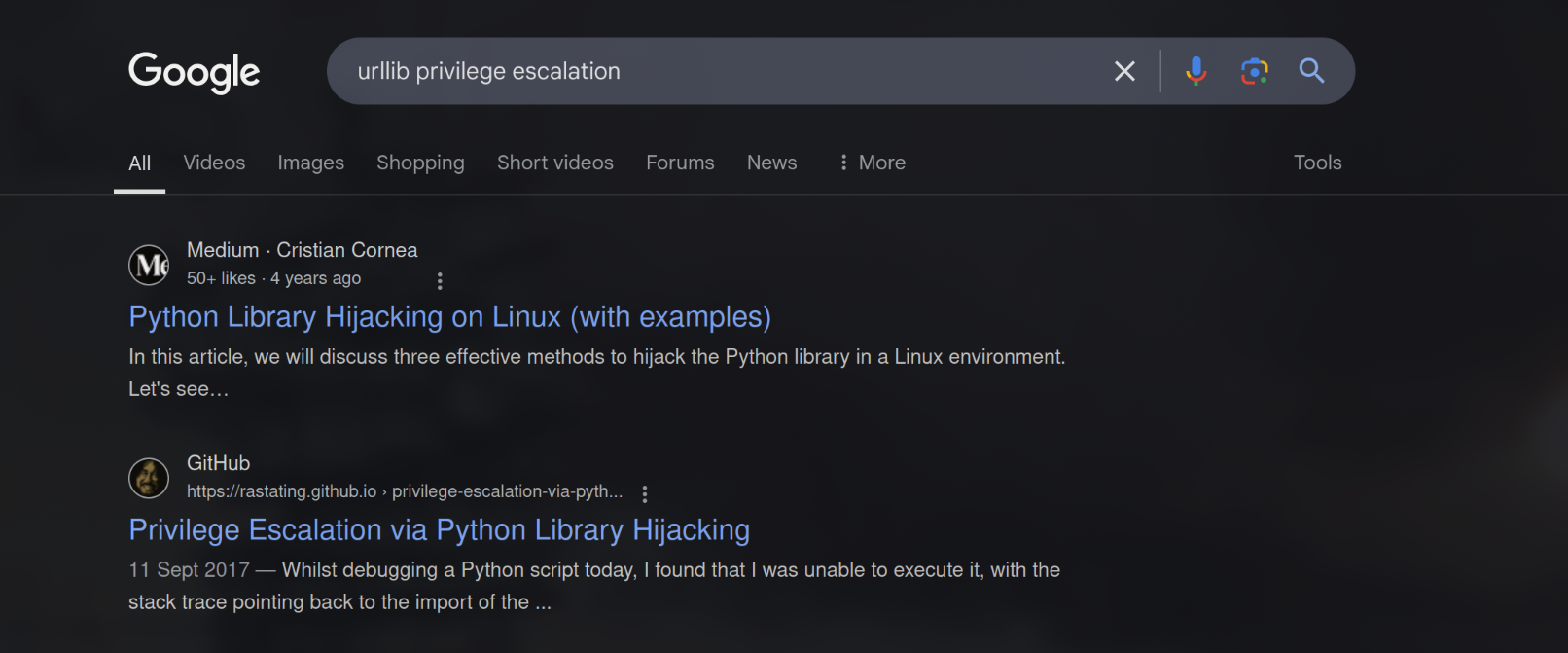Open Privilege Escalation via Python Library Hijacking
The image size is (1568, 653).
click(439, 530)
